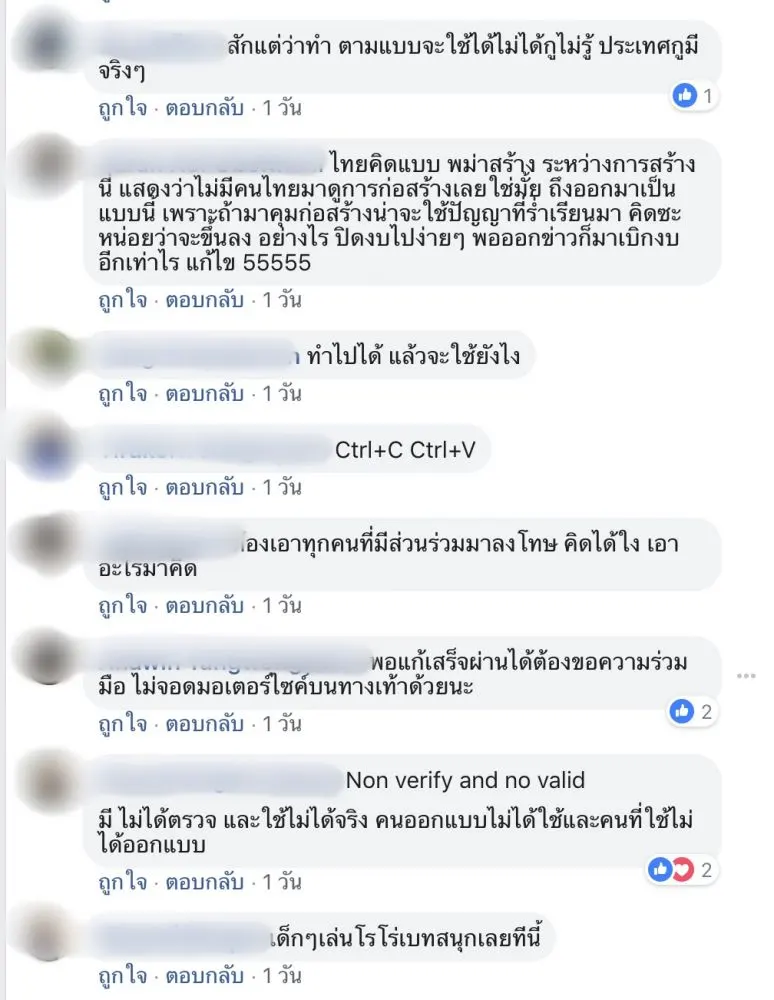This screenshot has width=774, height=1000.
Task: Reply to the last comment about kids
Action: pos(205,976)
